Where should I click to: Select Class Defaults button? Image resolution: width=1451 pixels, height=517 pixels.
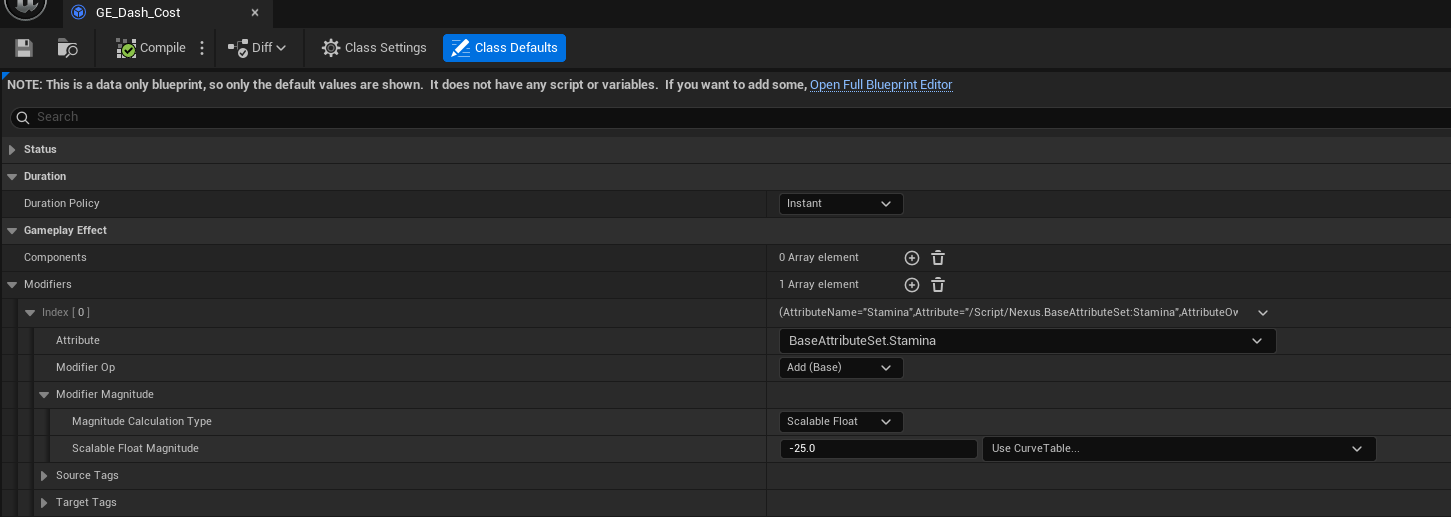(x=504, y=48)
